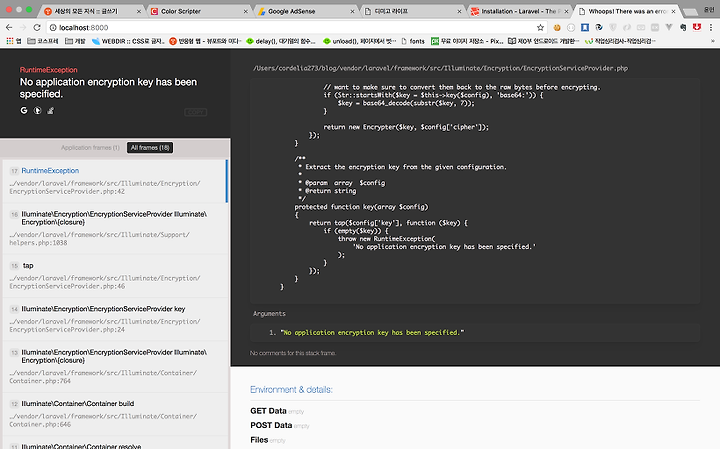
Task: Reload the localhost page
Action: [x=37, y=28]
